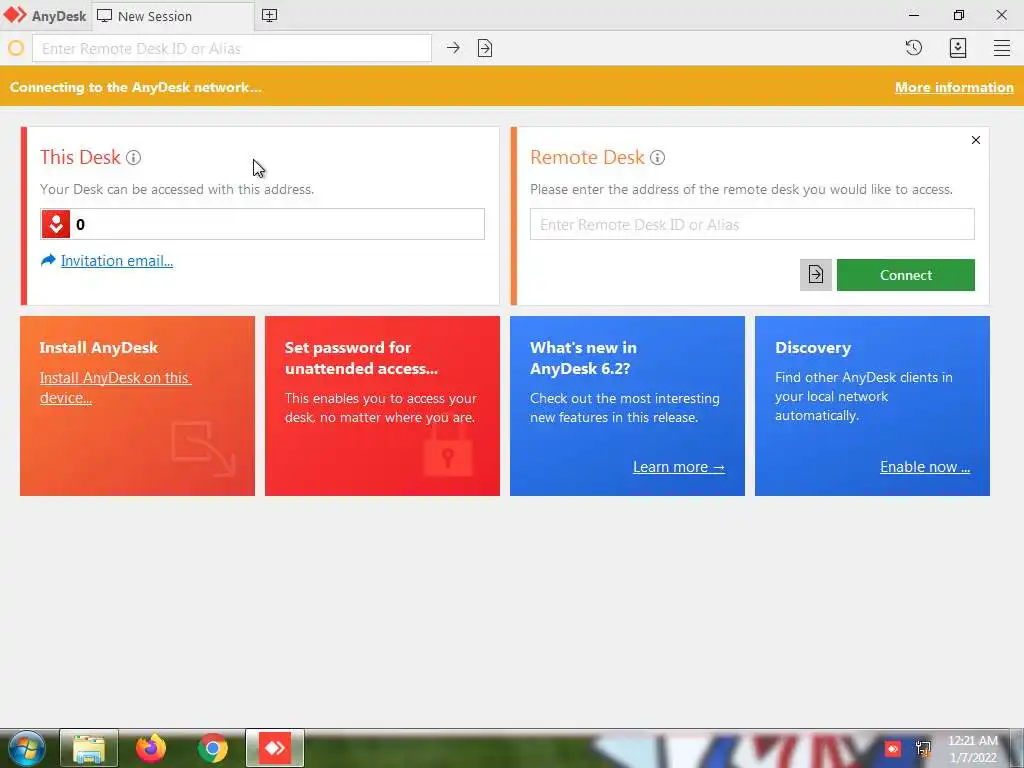
Task: Click the blue share arrow by Invitation email
Action: [x=48, y=261]
